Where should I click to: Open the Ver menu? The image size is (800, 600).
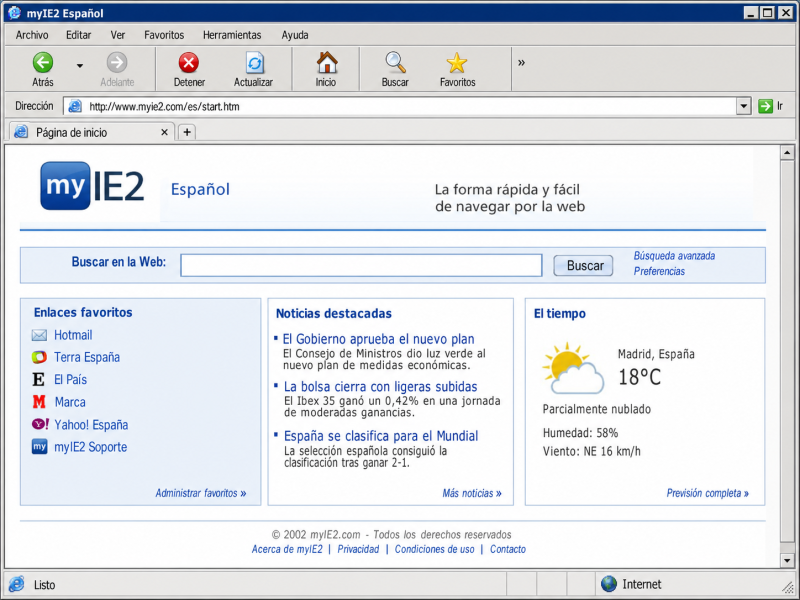pyautogui.click(x=118, y=35)
